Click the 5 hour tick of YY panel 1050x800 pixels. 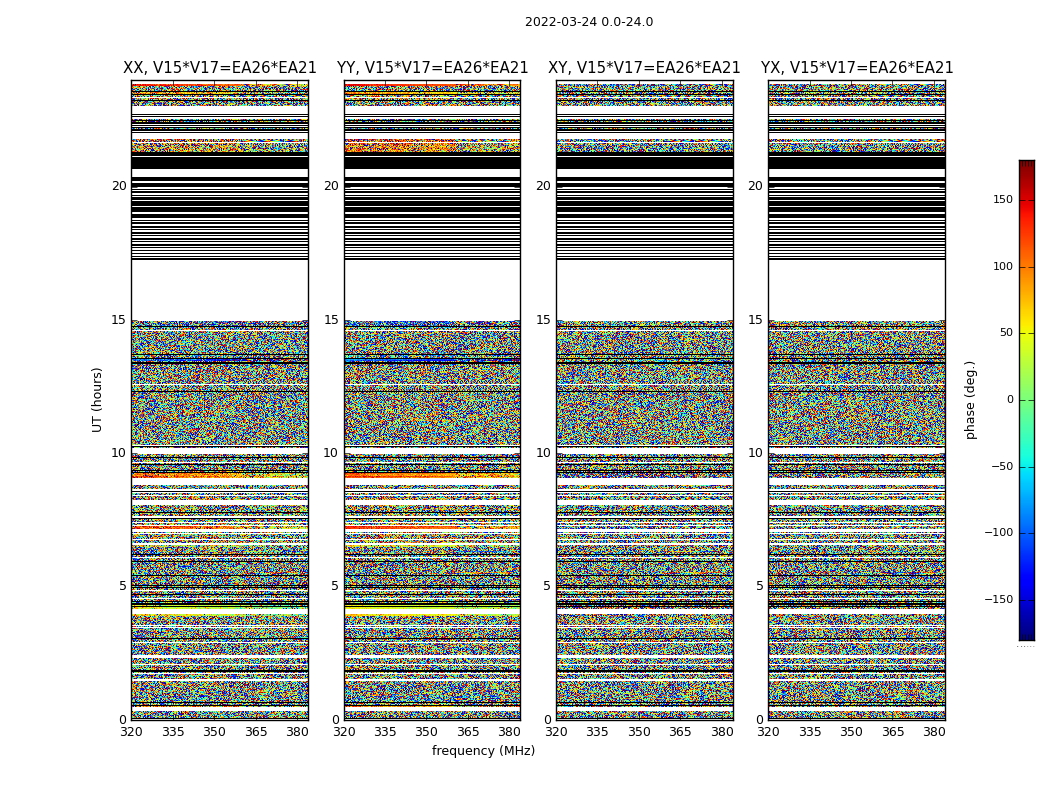(x=335, y=586)
